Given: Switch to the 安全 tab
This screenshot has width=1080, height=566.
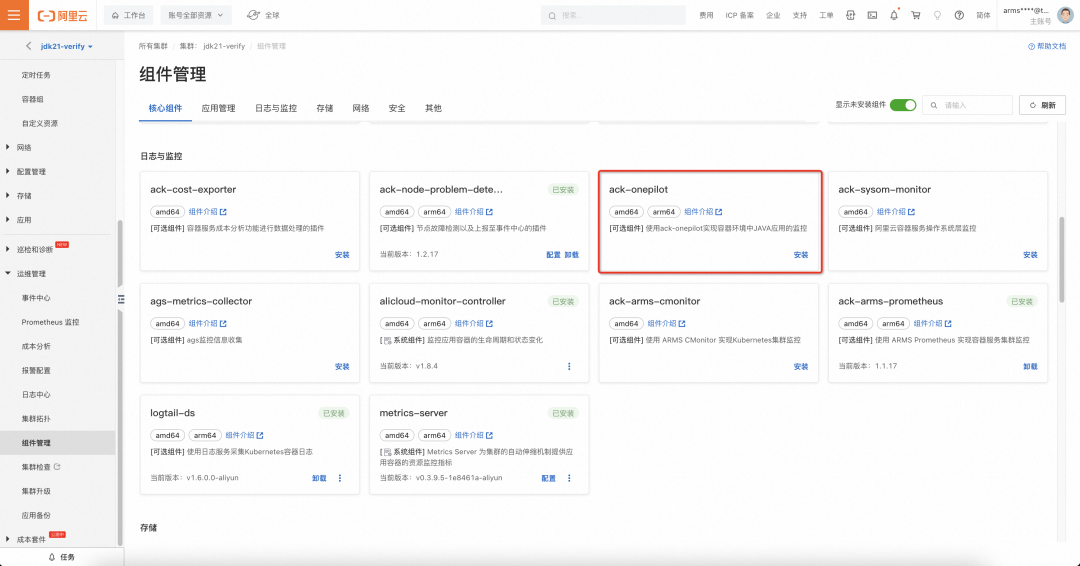Looking at the screenshot, I should [397, 108].
